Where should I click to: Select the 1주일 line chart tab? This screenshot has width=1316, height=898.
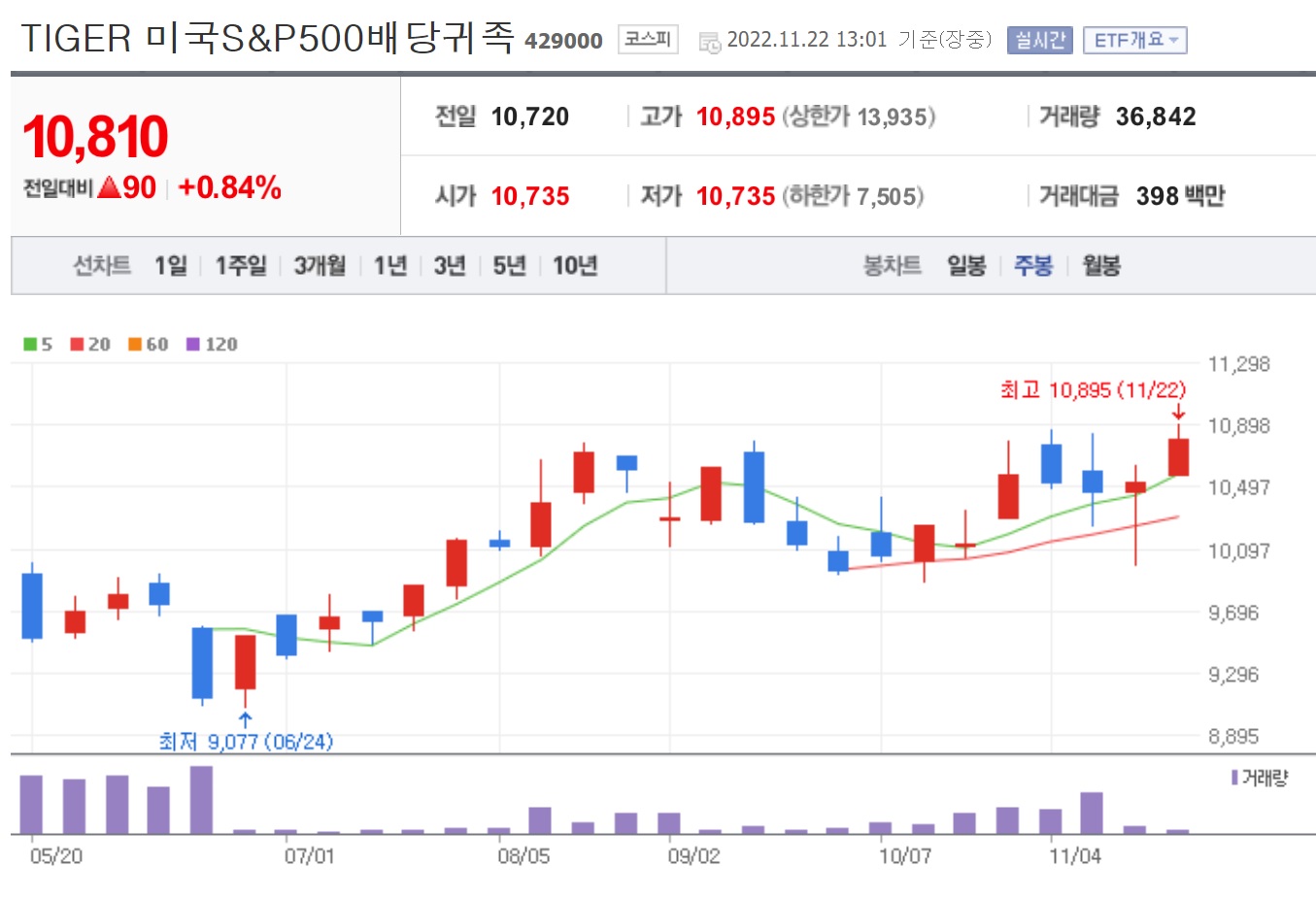(x=241, y=265)
